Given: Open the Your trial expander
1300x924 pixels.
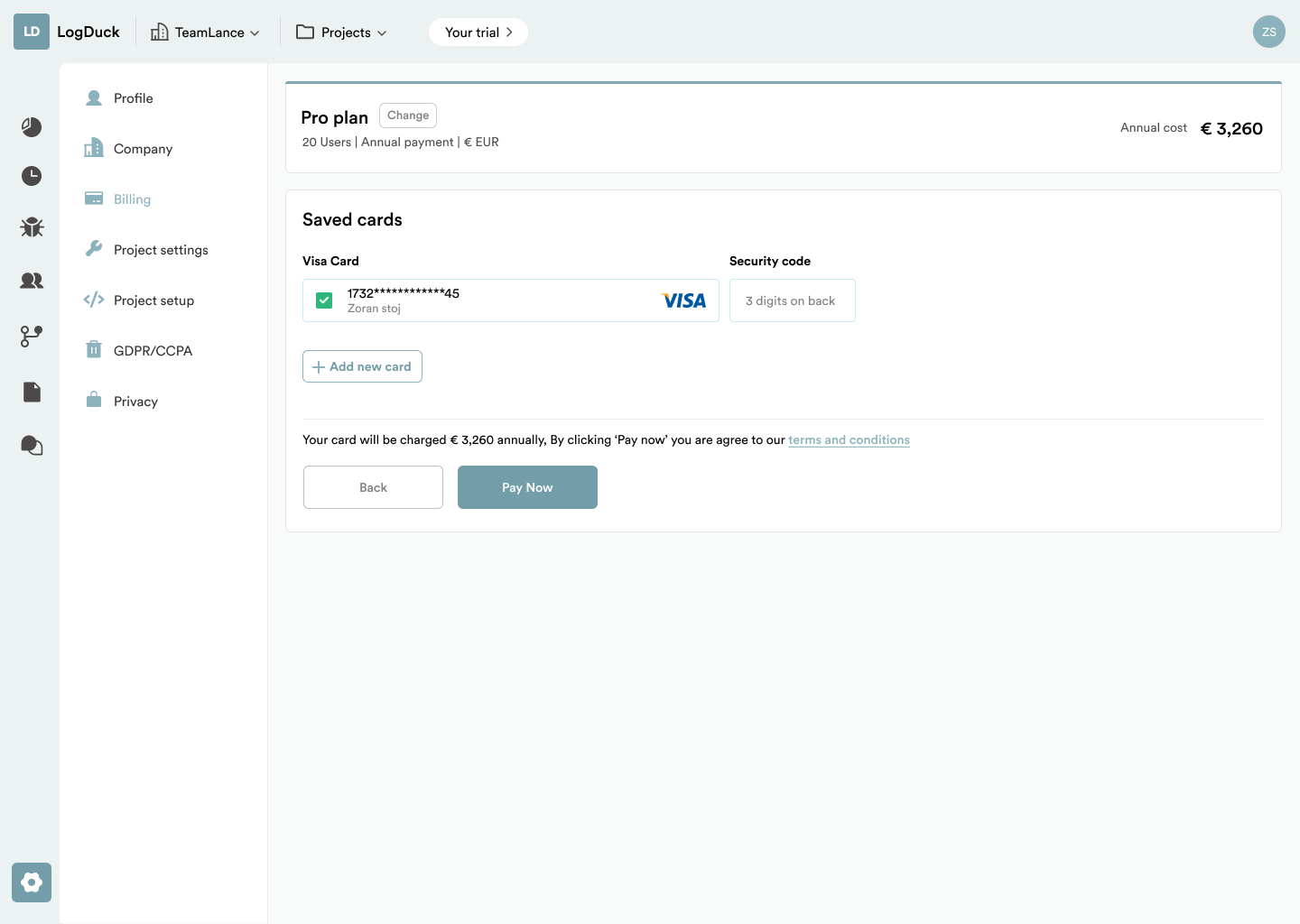Looking at the screenshot, I should pos(478,32).
